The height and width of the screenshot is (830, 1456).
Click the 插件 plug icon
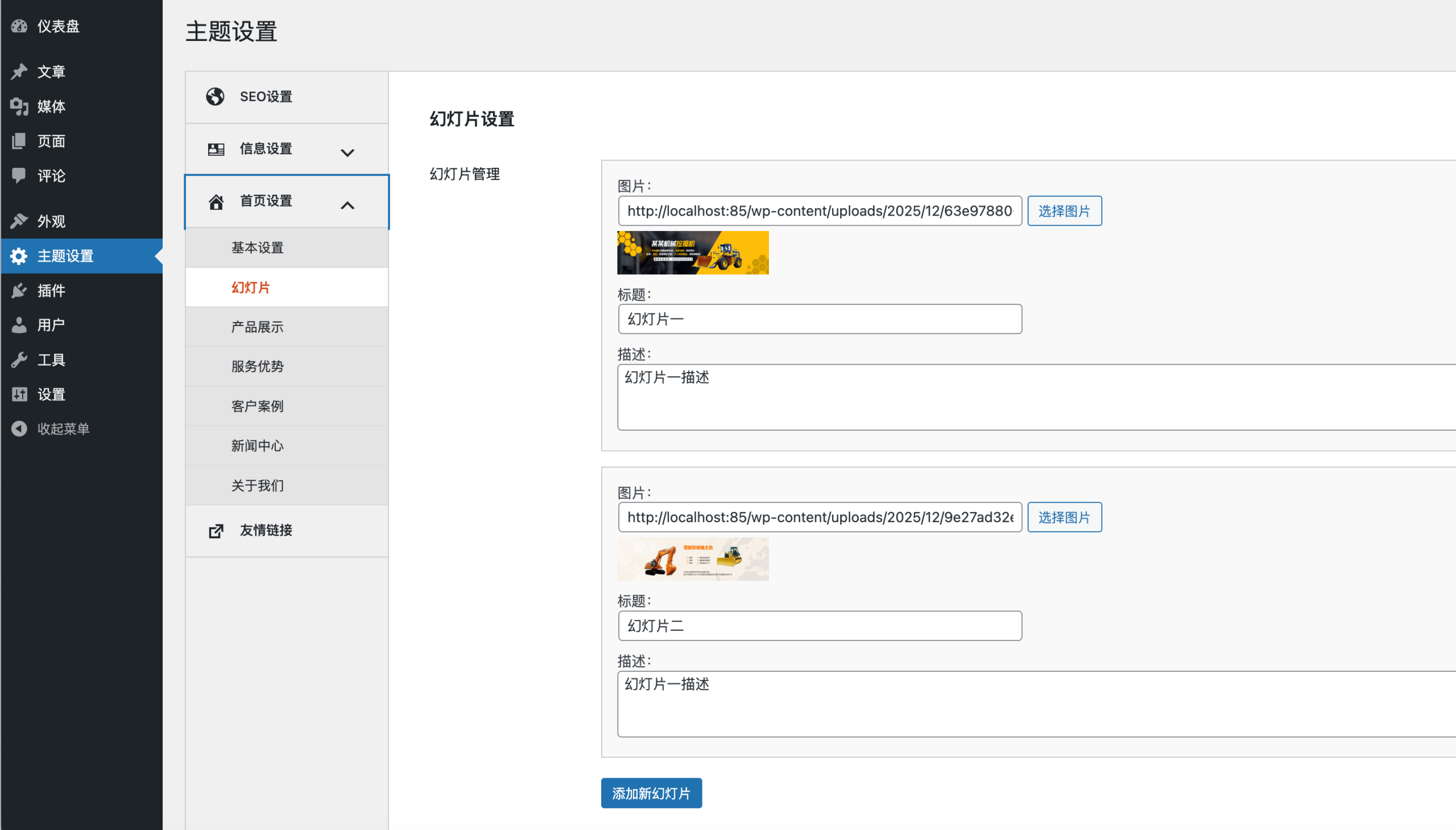(19, 291)
